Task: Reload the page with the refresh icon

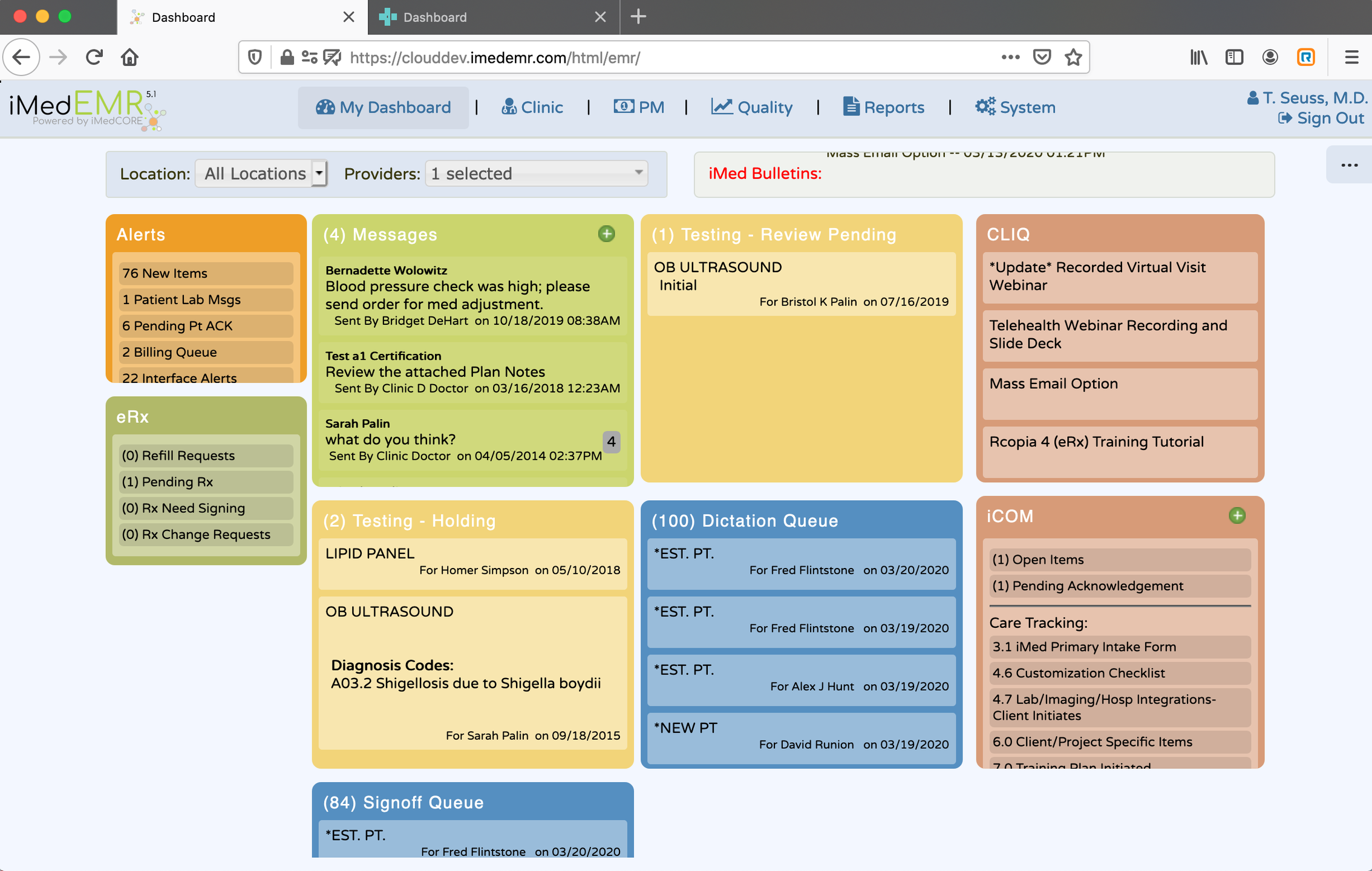Action: [94, 57]
